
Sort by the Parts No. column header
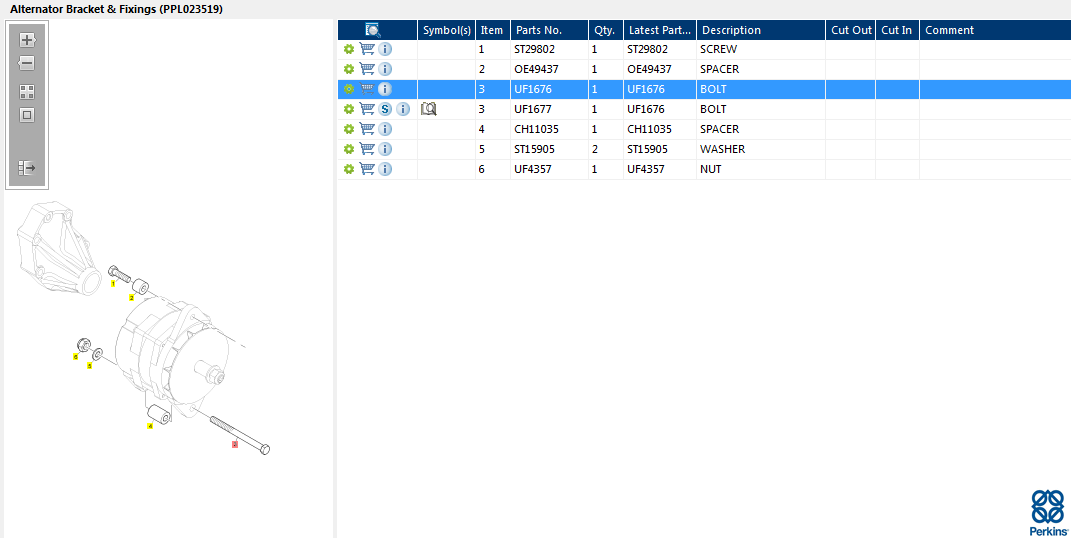[549, 30]
